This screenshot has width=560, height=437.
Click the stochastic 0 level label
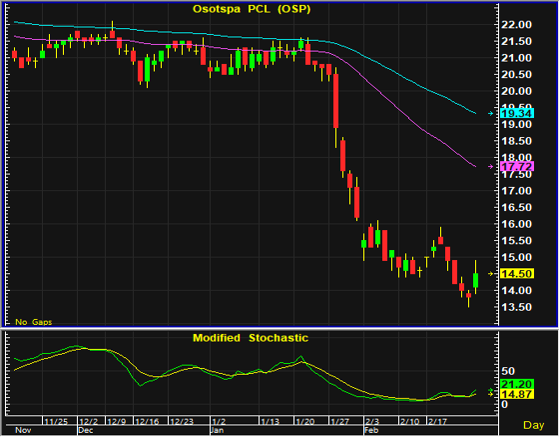click(x=504, y=405)
